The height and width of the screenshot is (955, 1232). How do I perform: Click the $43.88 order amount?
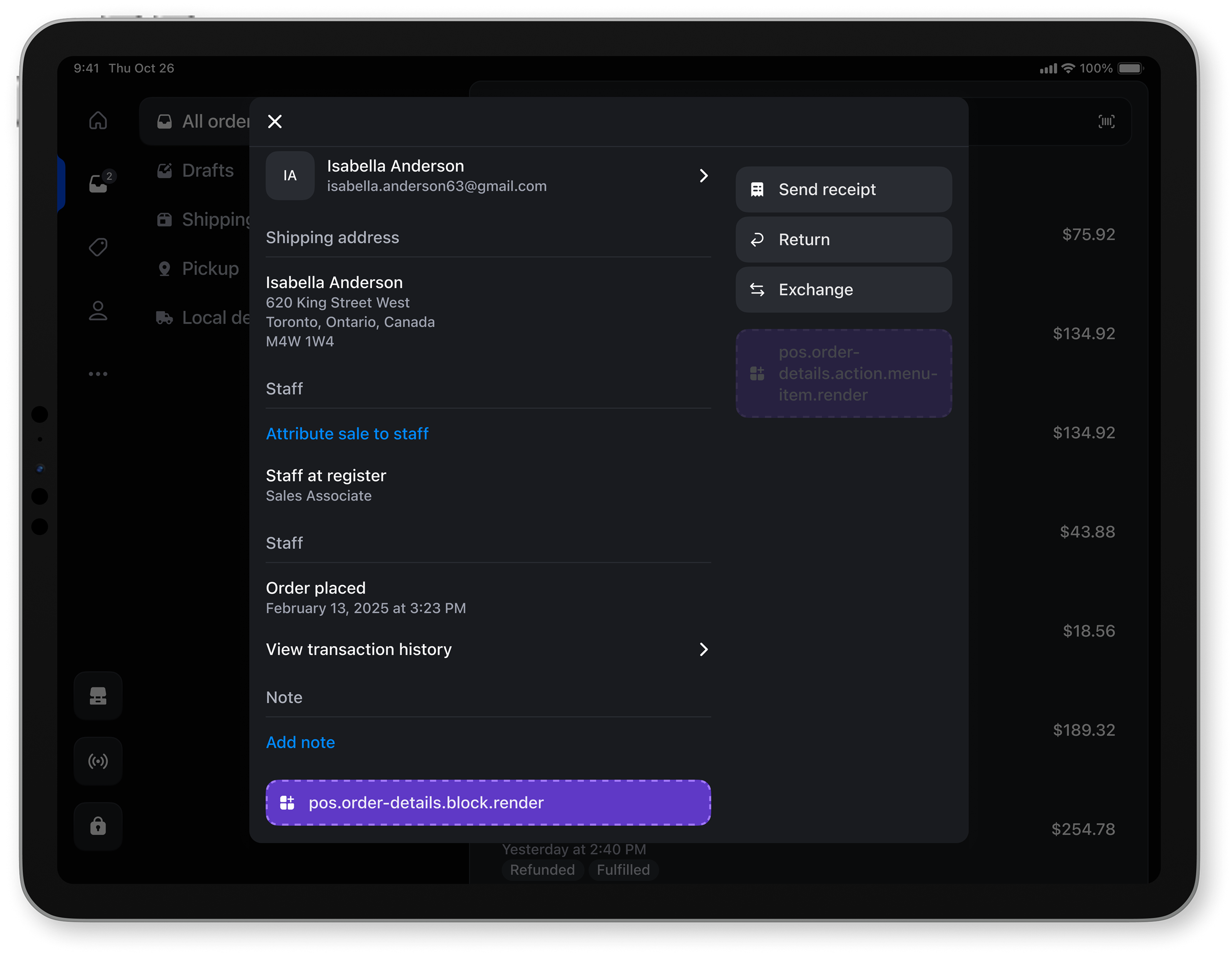click(1087, 531)
